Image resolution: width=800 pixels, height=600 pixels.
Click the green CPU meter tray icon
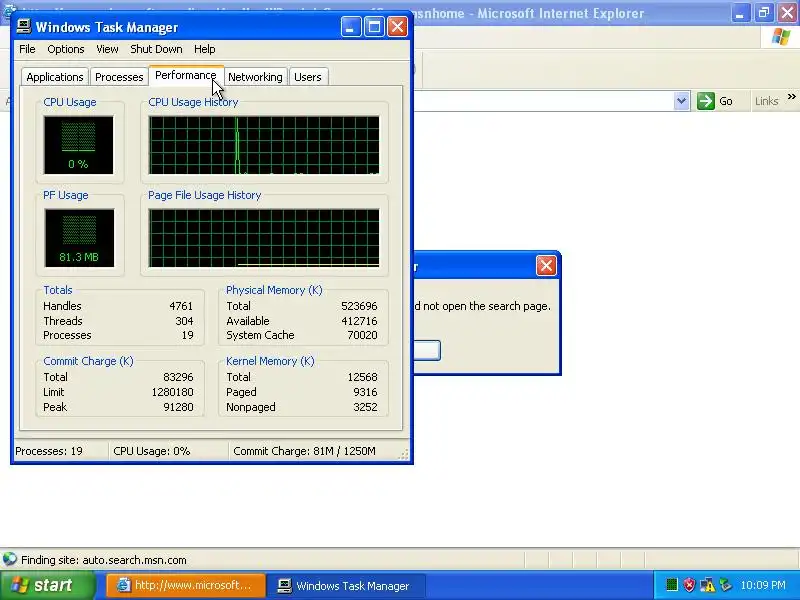(x=672, y=585)
